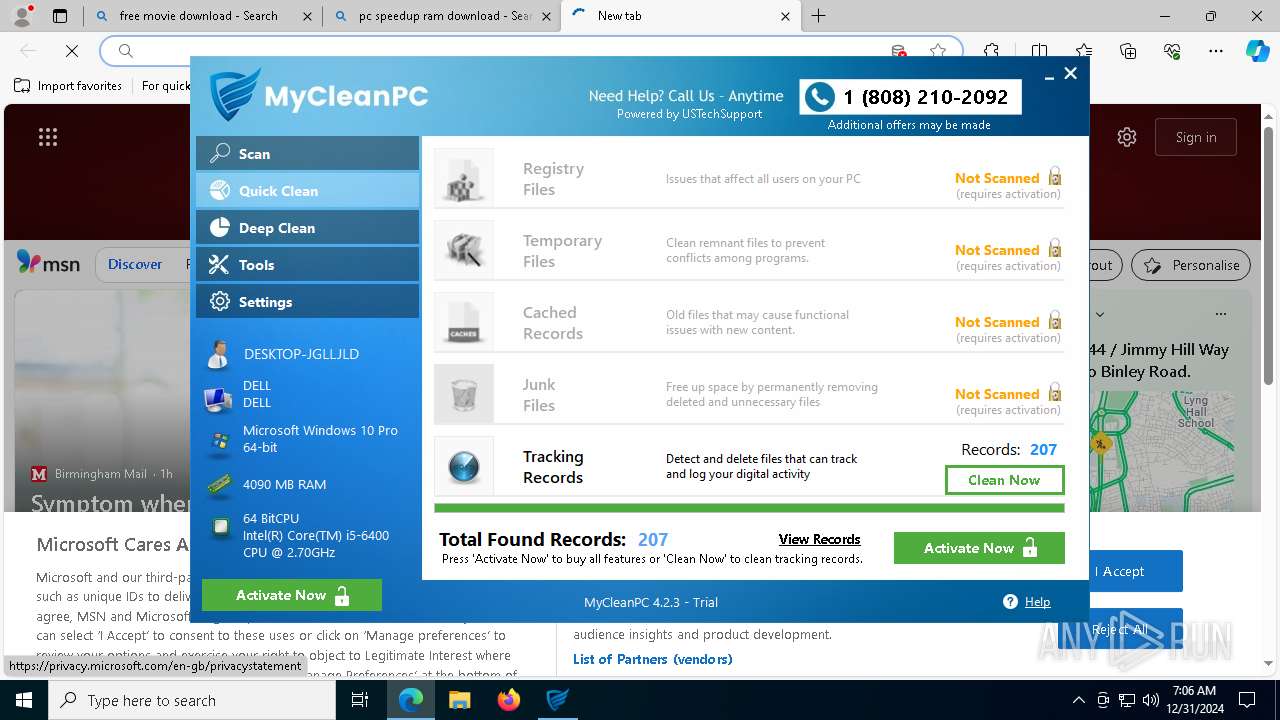Close the New tab browser tab
This screenshot has height=720, width=1280.
pos(785,16)
